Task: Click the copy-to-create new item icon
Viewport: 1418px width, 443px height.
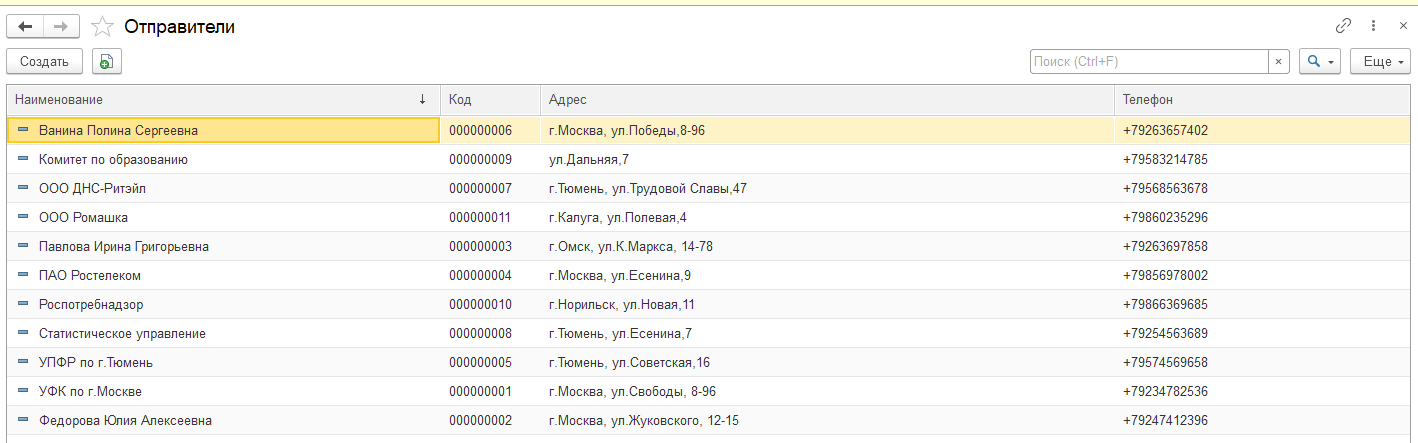Action: point(107,62)
